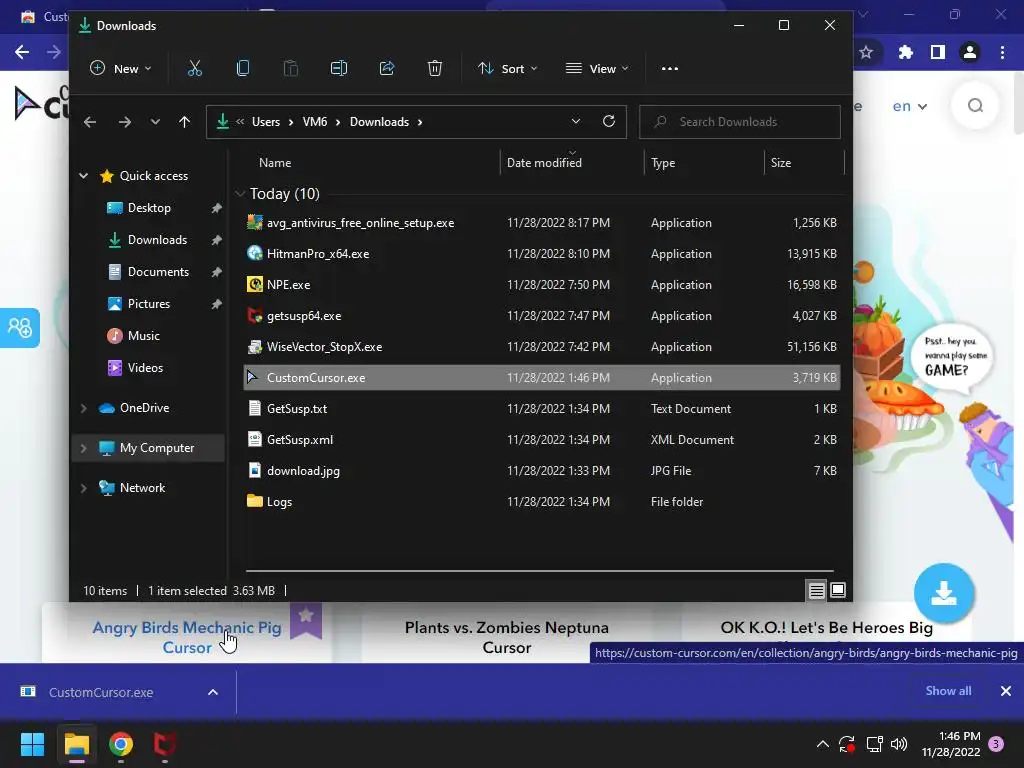
Task: Click Chrome side panel icon
Action: pyautogui.click(x=938, y=52)
